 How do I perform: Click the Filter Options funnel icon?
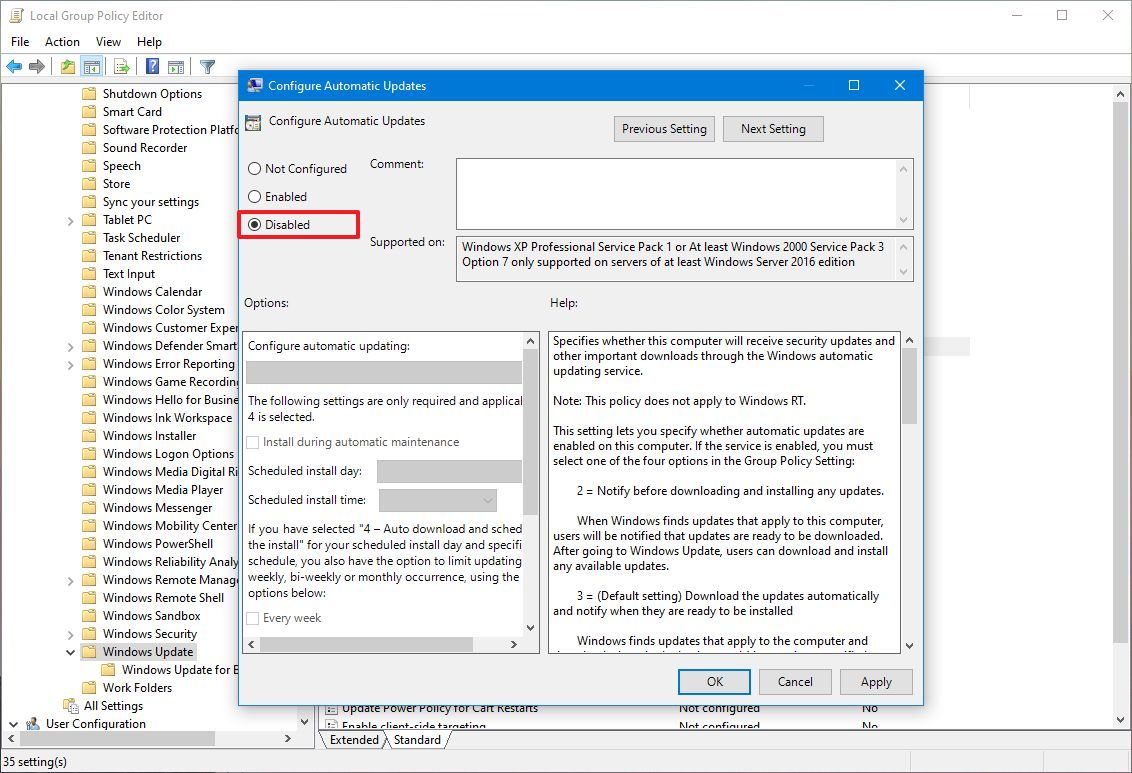click(x=207, y=66)
